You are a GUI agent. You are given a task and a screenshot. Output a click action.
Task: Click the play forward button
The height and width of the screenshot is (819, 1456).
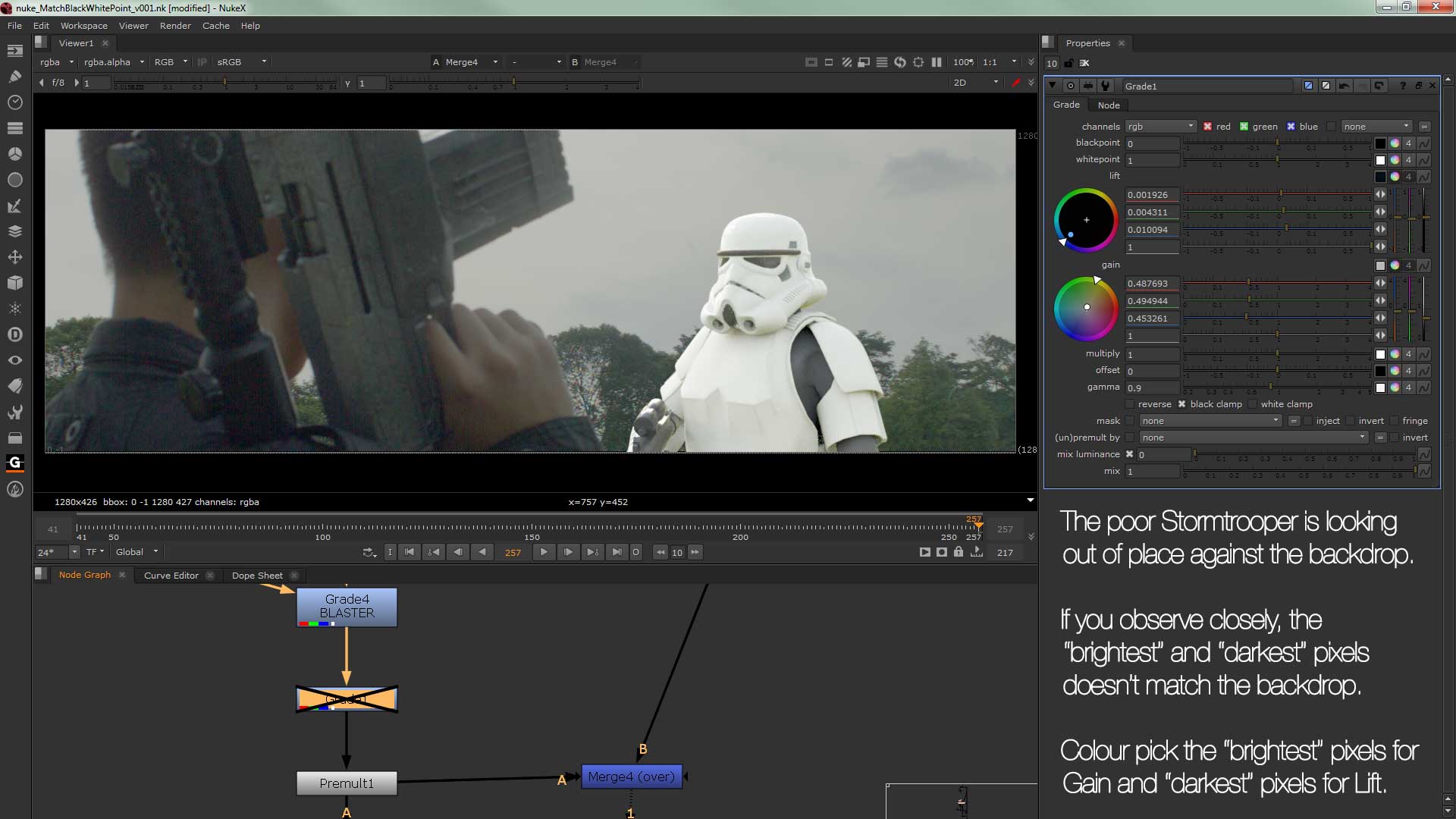[544, 552]
